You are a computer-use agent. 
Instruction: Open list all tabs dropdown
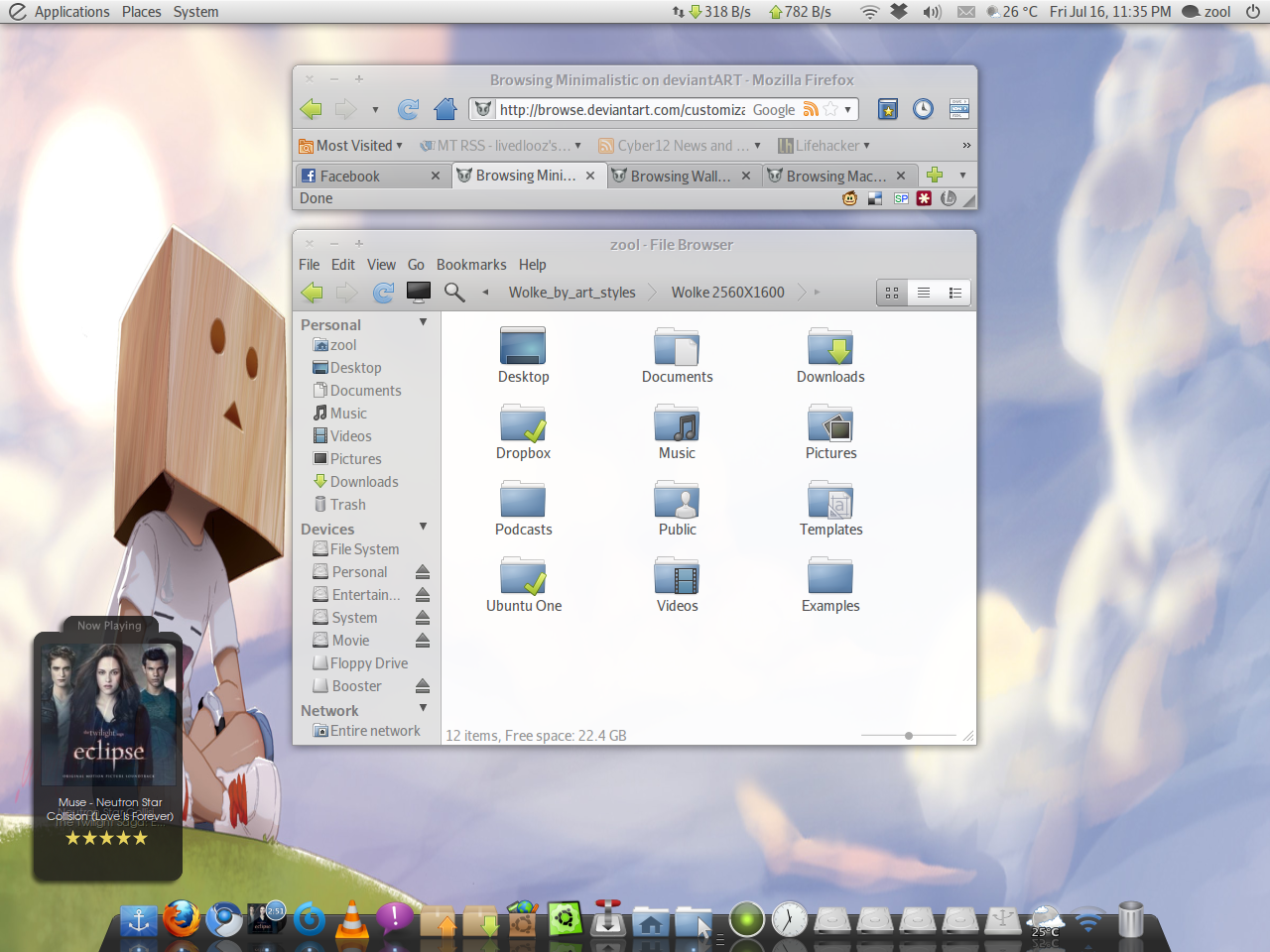(962, 176)
